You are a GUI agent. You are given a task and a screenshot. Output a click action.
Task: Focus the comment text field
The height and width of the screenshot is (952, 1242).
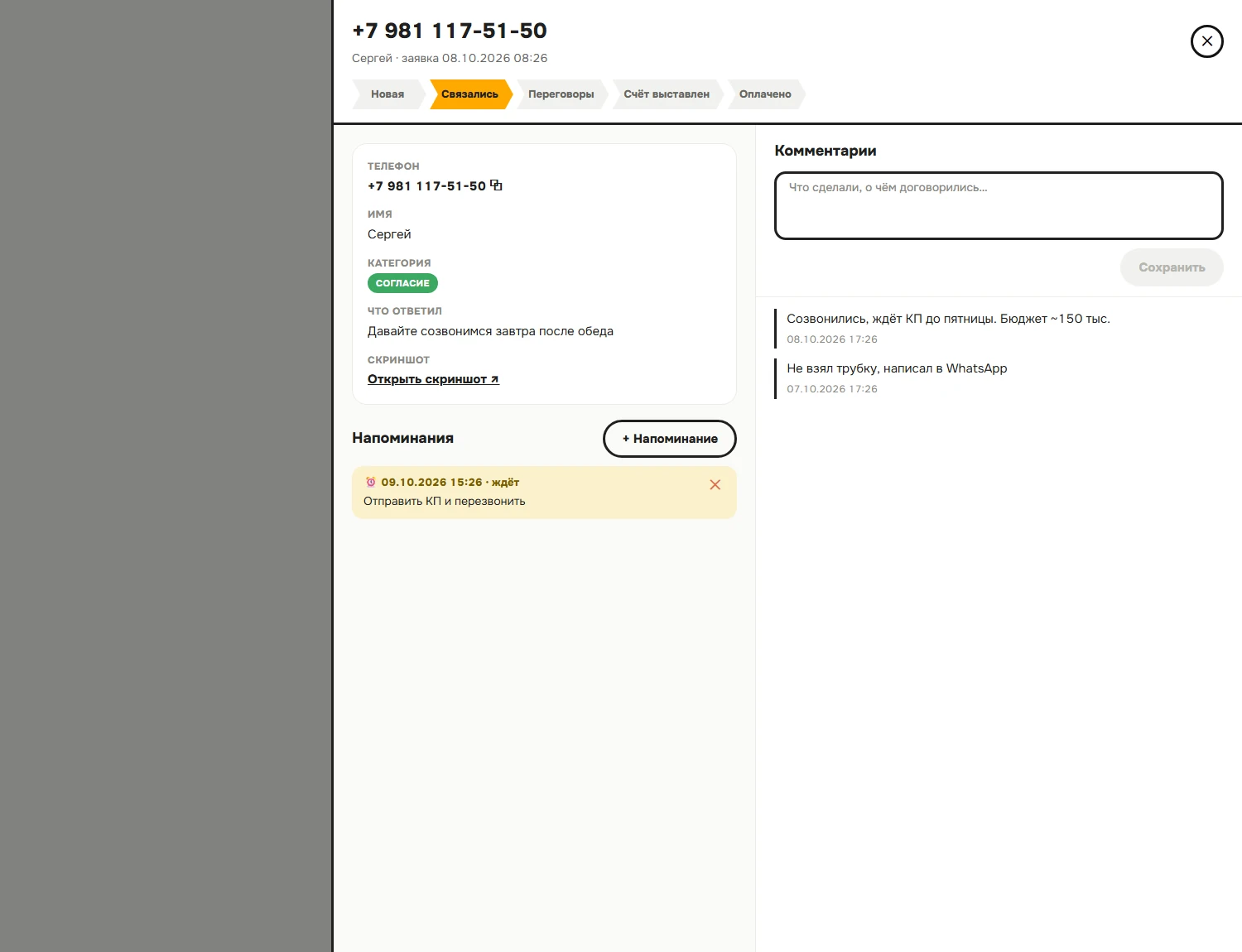(999, 205)
